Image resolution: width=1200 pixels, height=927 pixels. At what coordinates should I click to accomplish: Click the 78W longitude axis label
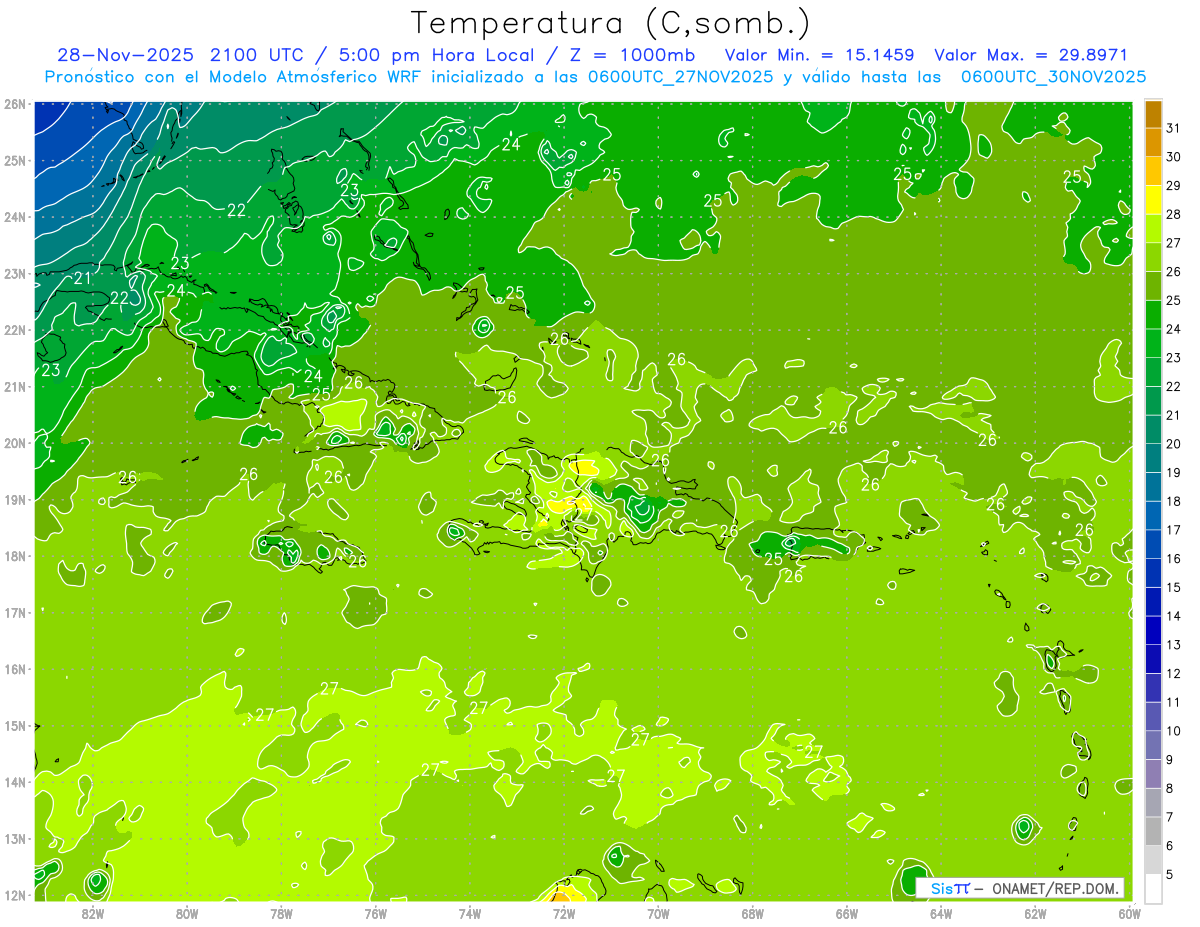coord(281,914)
